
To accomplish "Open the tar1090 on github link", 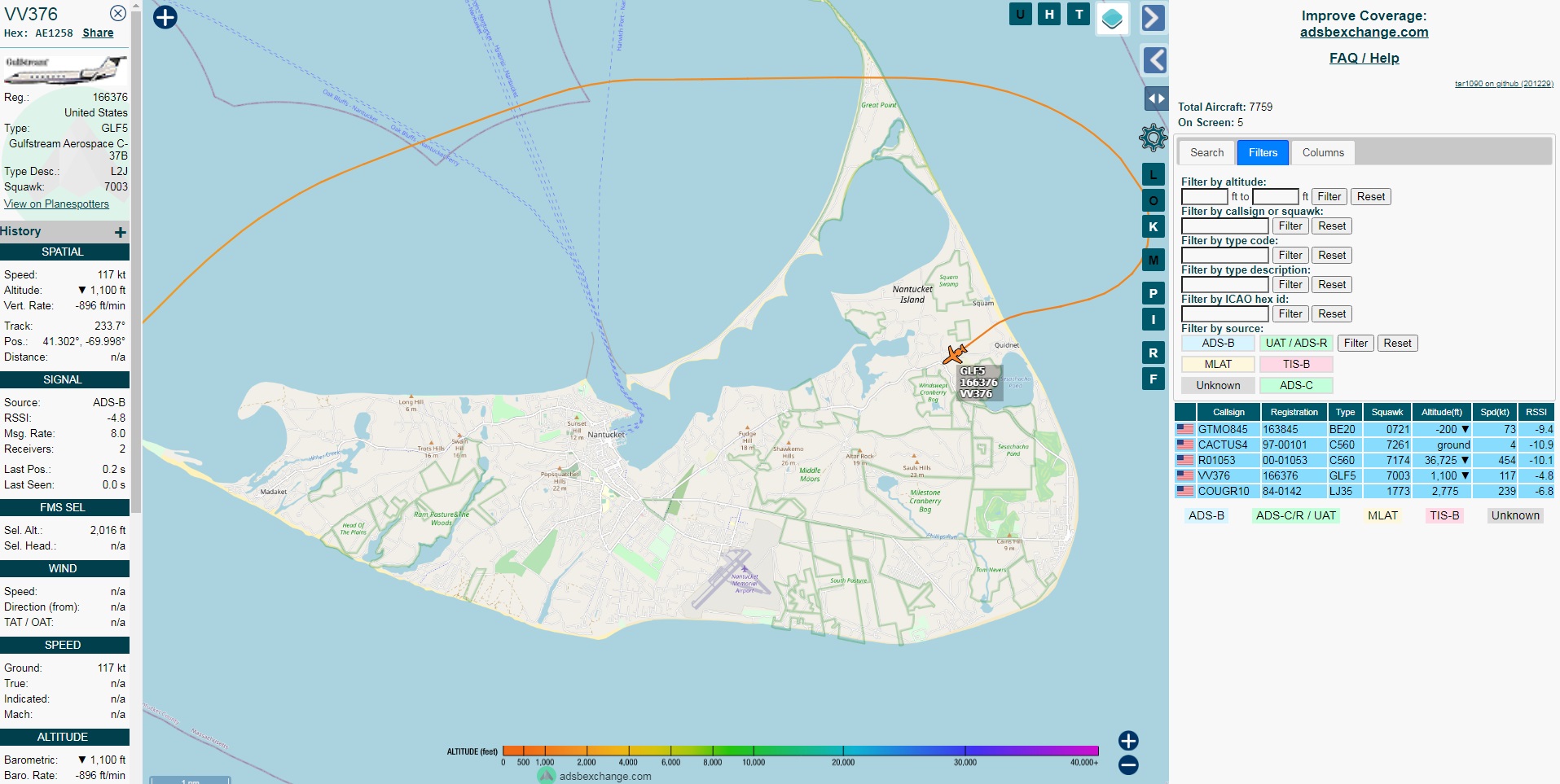I will tap(1504, 84).
